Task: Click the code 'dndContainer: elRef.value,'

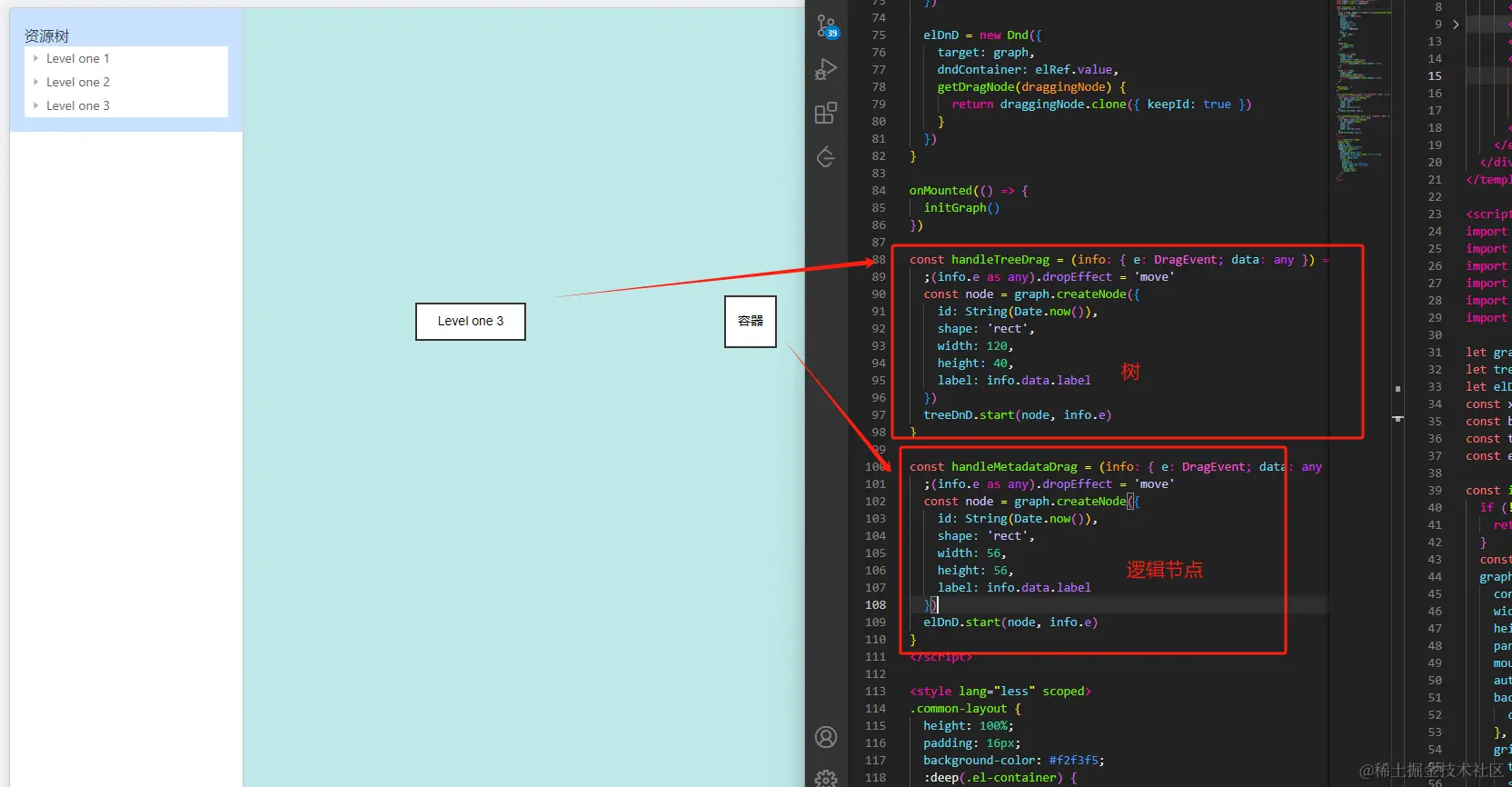Action: pos(1028,70)
